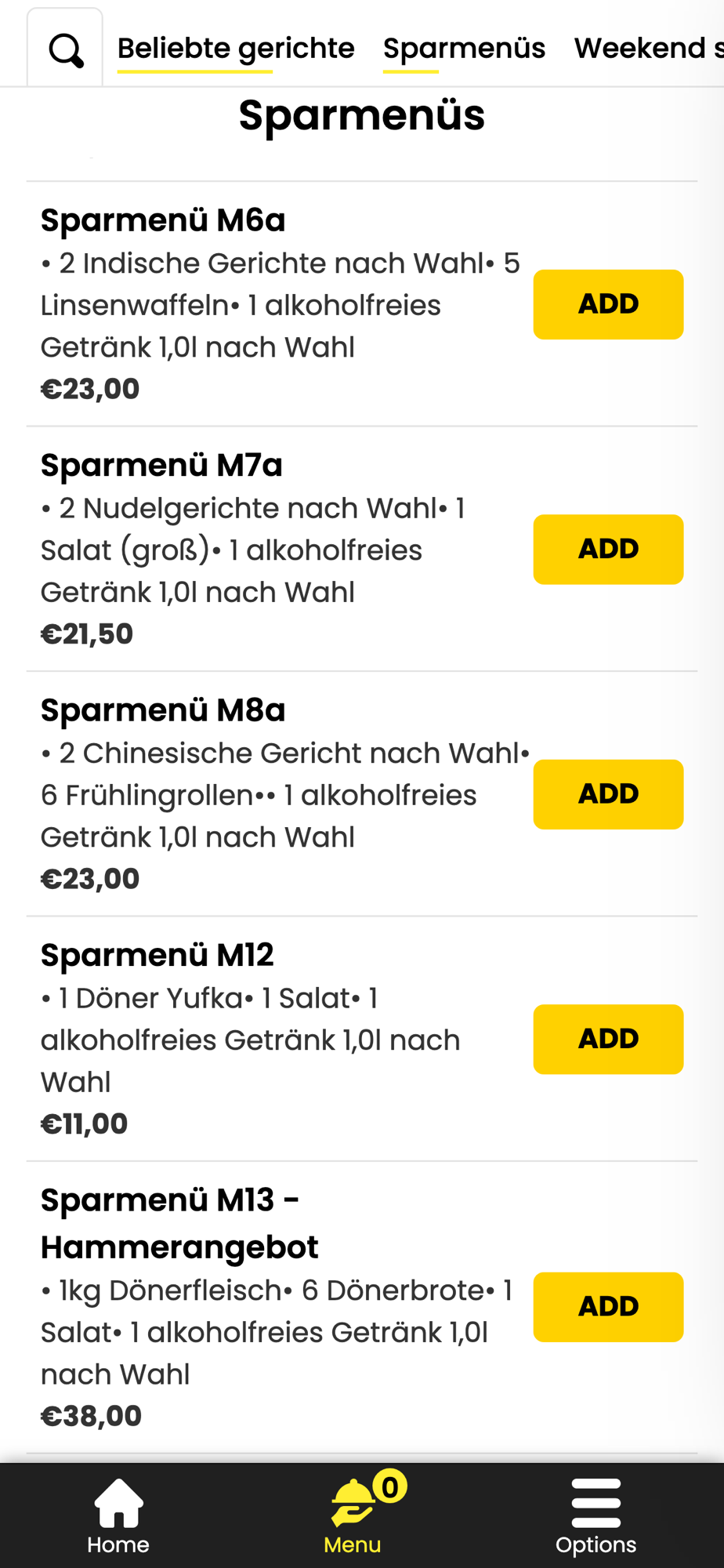Image resolution: width=724 pixels, height=1568 pixels.
Task: Open Sparmenü M12 item title
Action: [157, 955]
